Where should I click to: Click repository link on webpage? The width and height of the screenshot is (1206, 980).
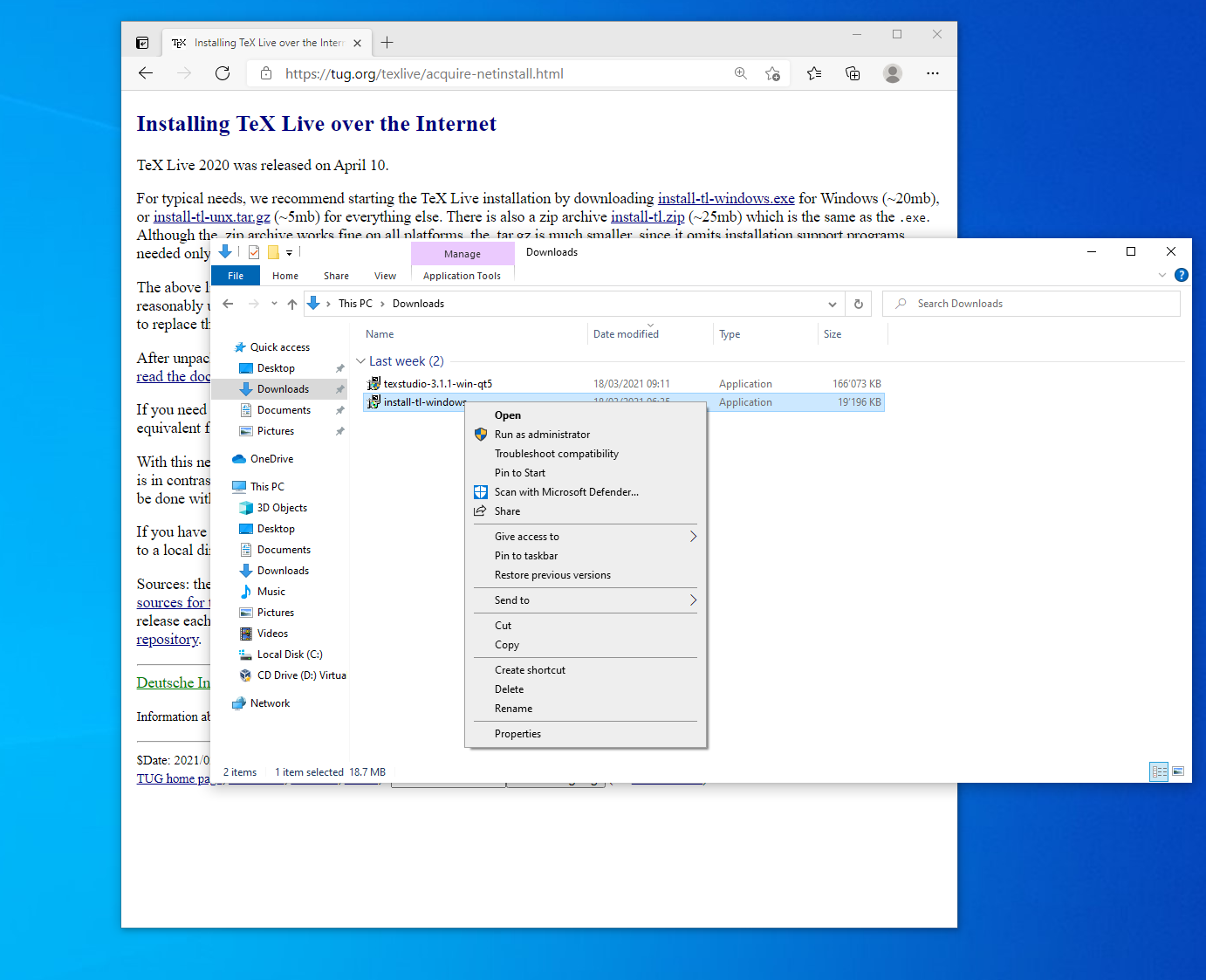pos(168,640)
